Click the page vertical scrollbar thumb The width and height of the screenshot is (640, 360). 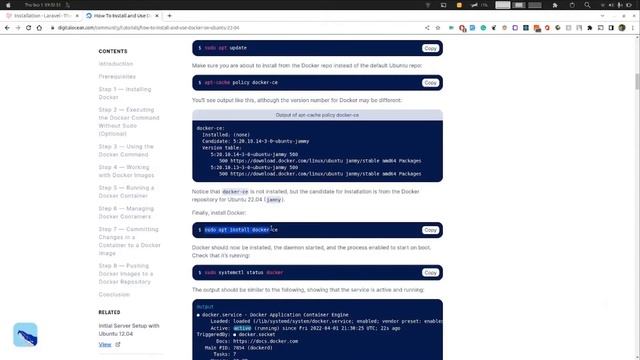coord(637,81)
